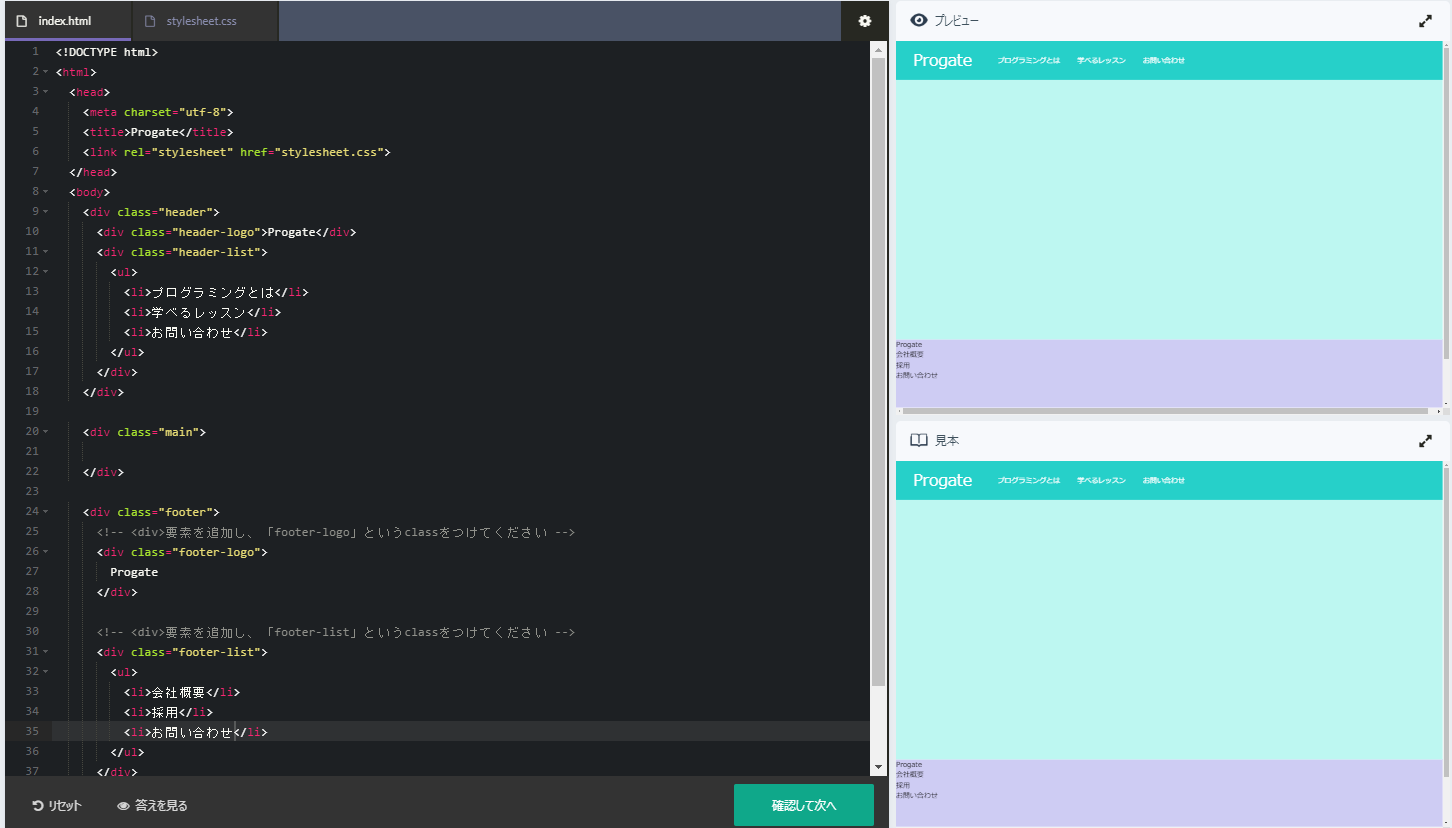This screenshot has width=1452, height=828.
Task: Click the empty line 21 inside main div
Action: tap(460, 452)
